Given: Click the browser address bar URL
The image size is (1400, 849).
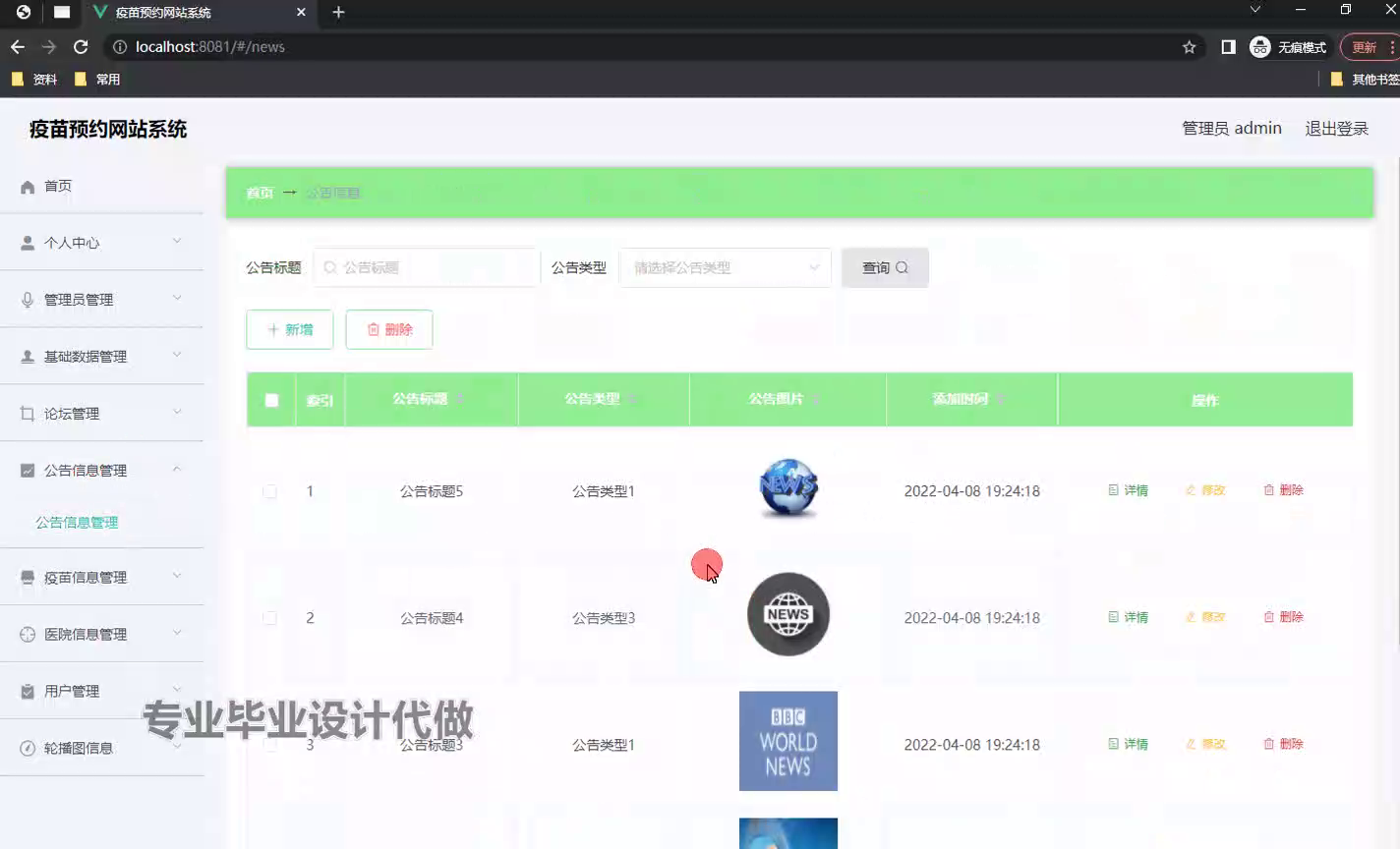Looking at the screenshot, I should pos(210,47).
